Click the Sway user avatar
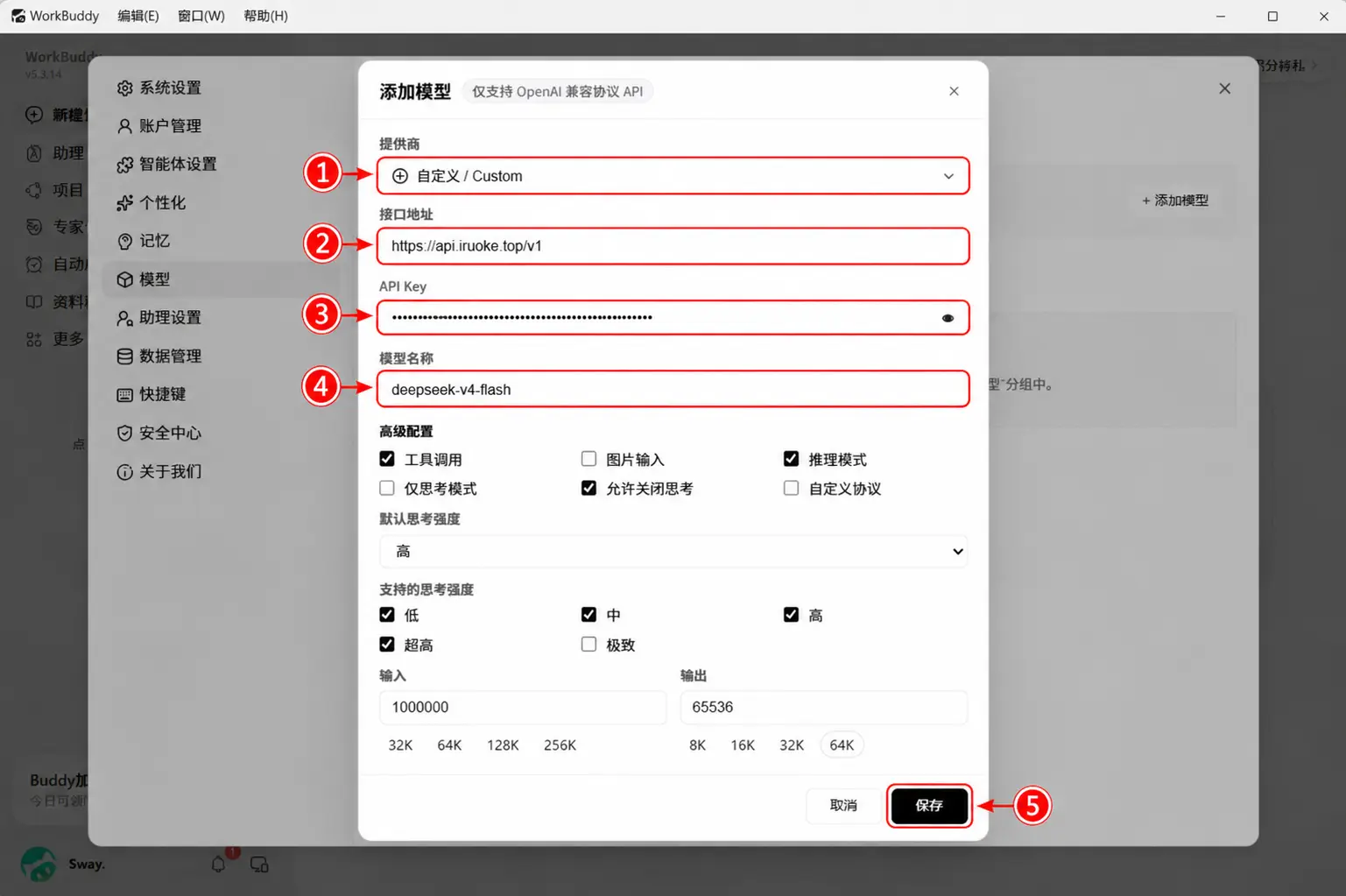The height and width of the screenshot is (896, 1346). click(39, 864)
